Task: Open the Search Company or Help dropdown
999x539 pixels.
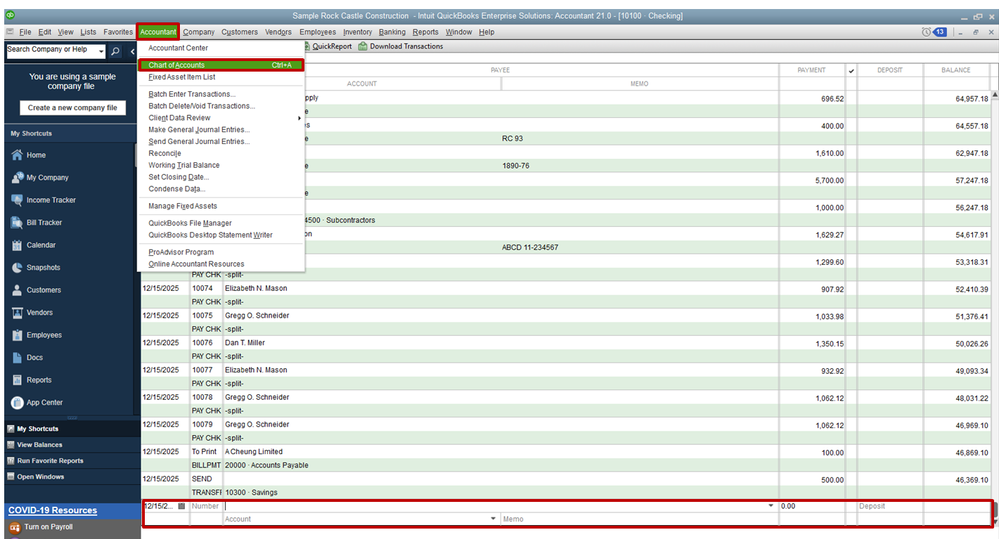Action: tap(101, 51)
